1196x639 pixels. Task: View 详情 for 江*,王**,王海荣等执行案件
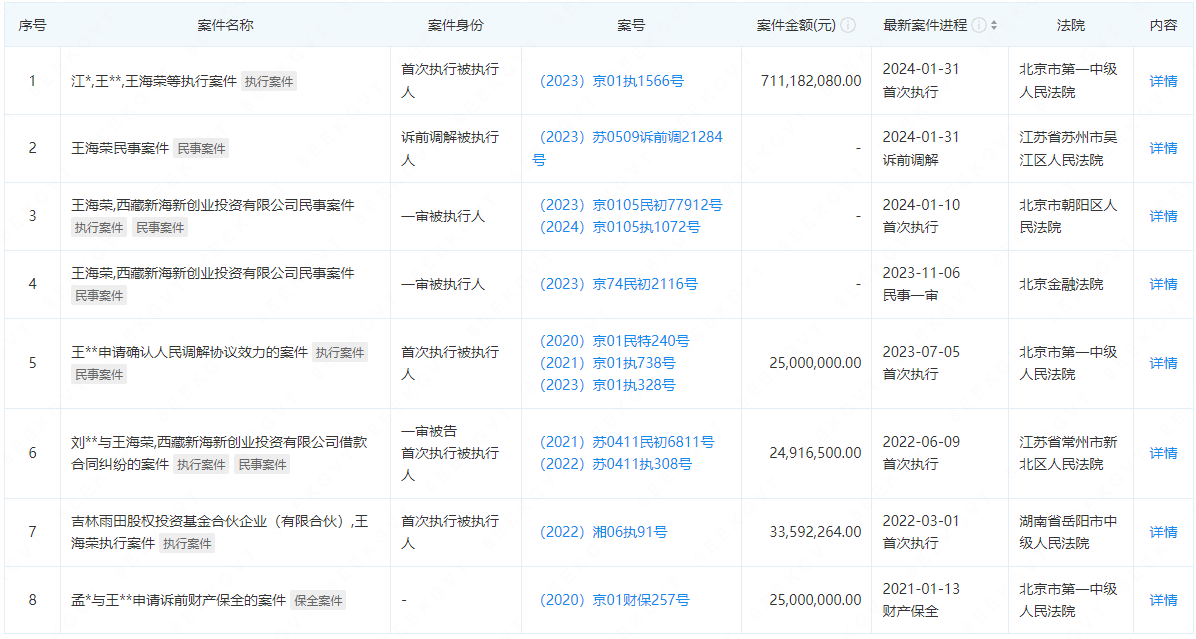coord(1165,81)
